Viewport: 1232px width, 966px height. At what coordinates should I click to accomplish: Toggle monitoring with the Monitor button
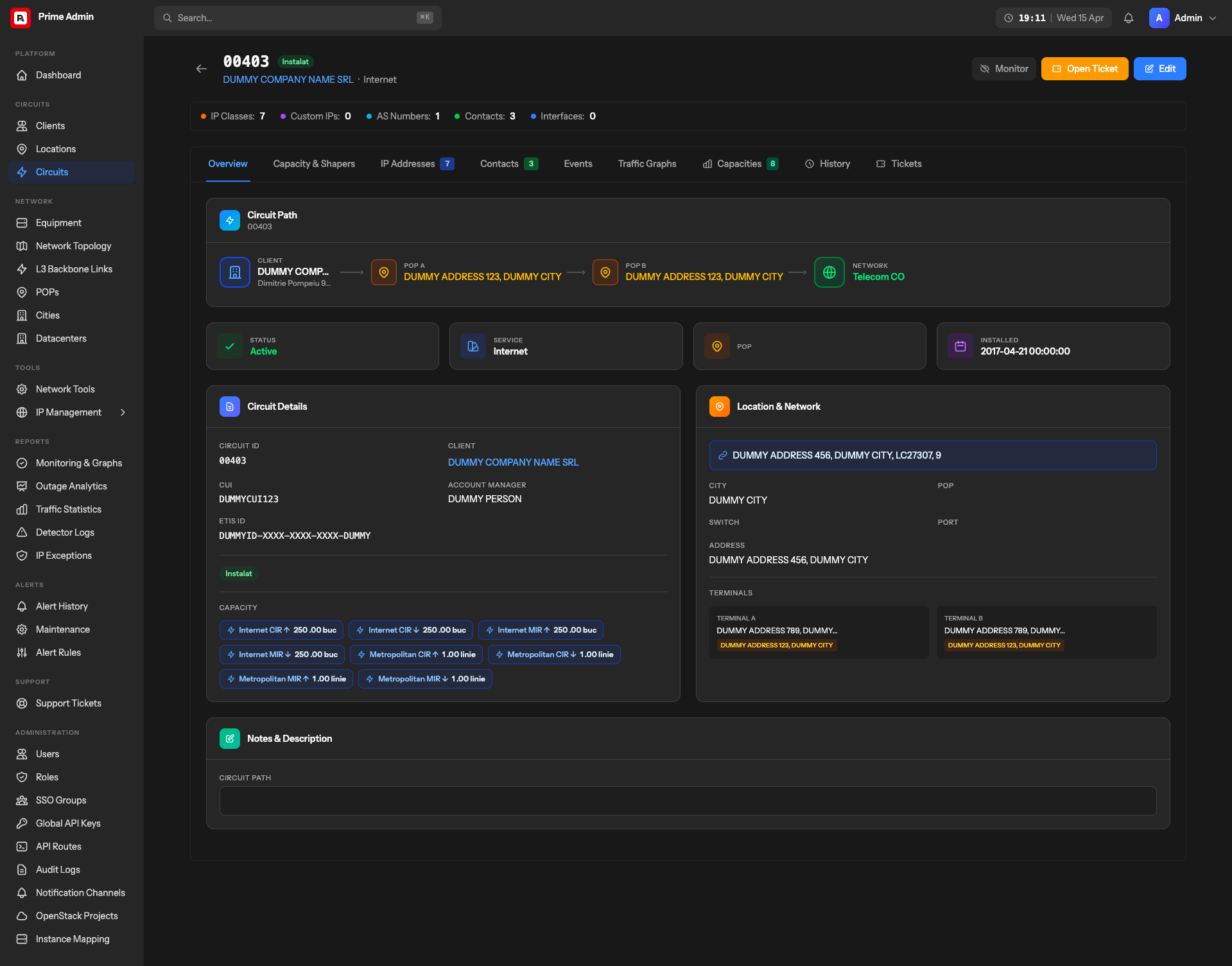point(1003,68)
